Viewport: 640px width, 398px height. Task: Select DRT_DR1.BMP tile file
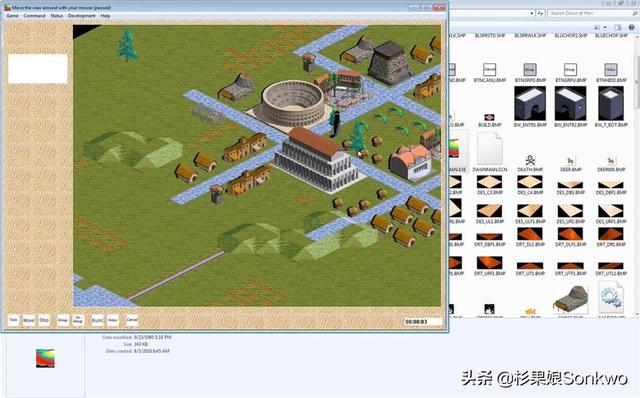click(x=611, y=237)
